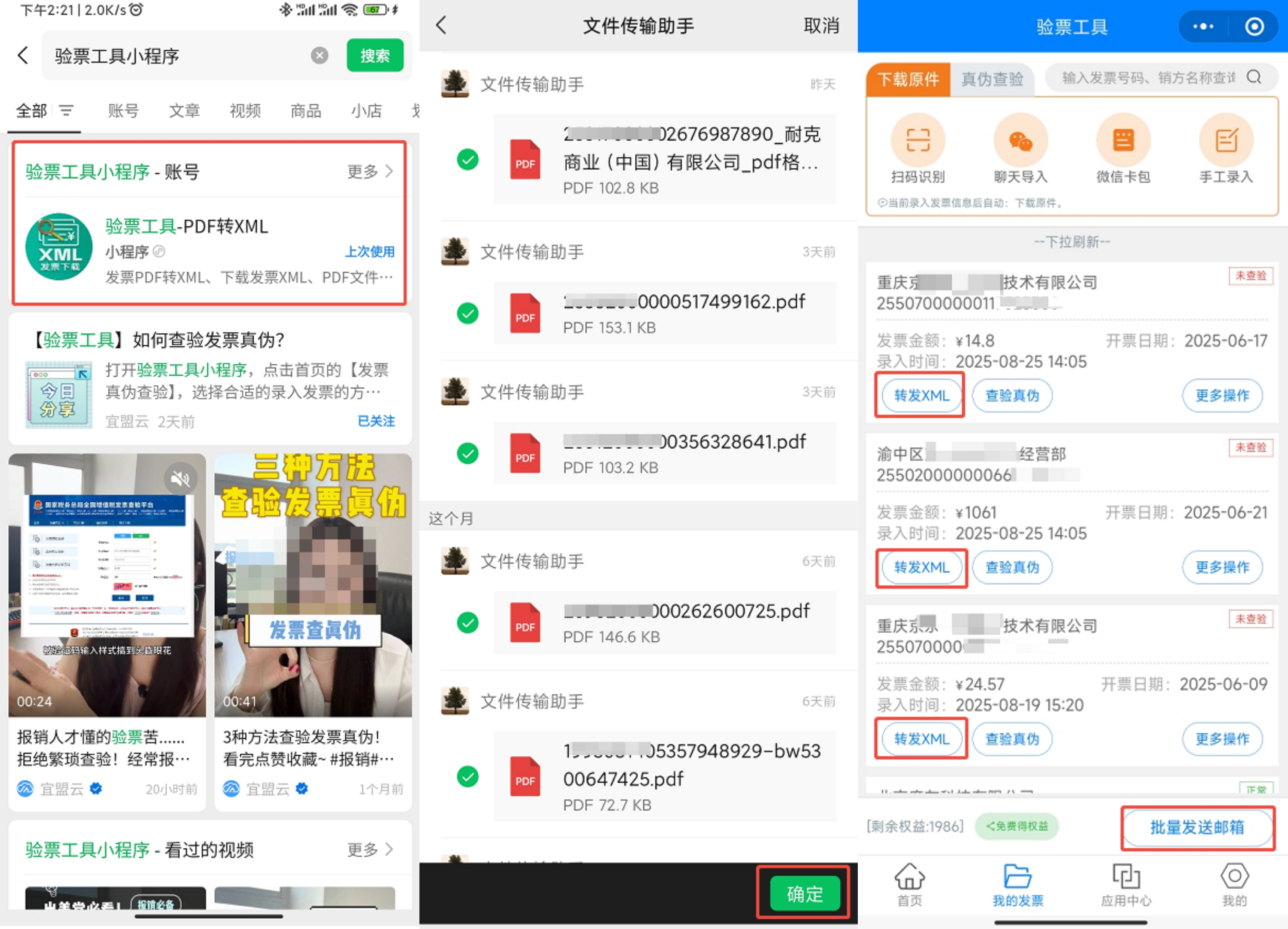This screenshot has height=929, width=1288.
Task: Uncheck the 00262600725.pdf file
Action: pos(468,622)
